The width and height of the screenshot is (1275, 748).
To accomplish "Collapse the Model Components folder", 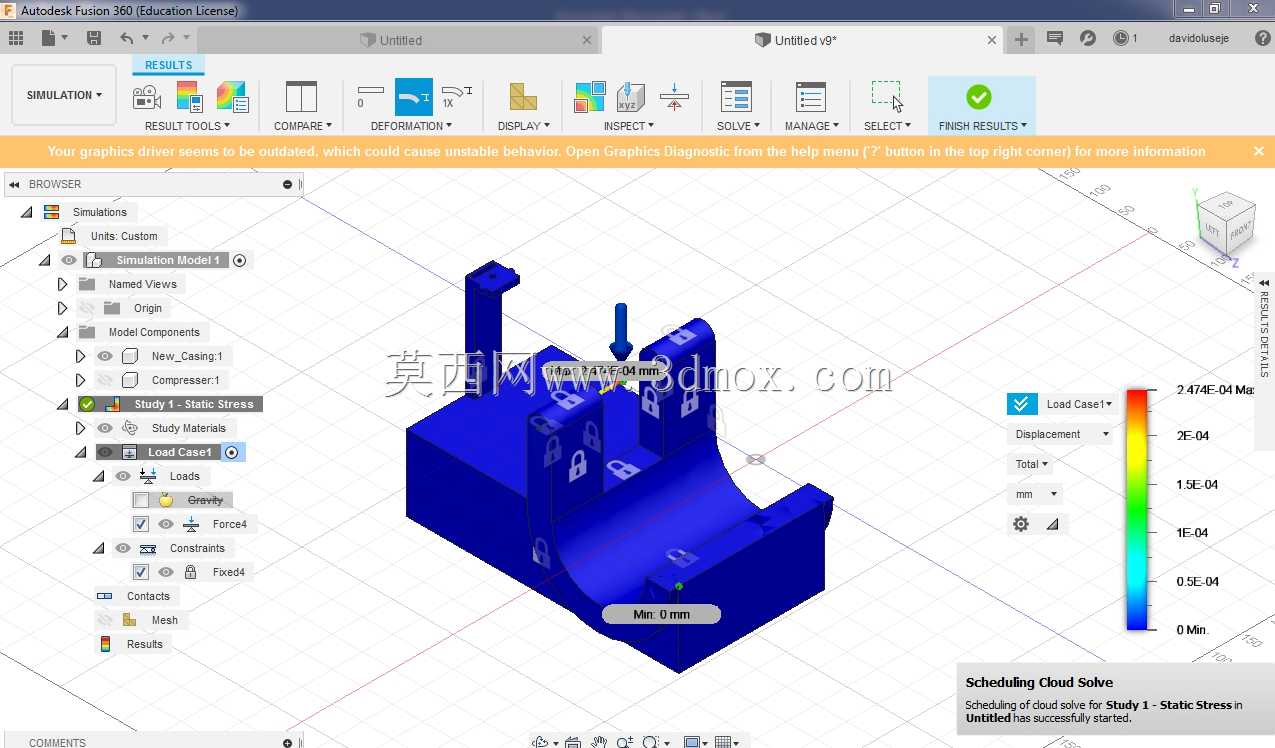I will [x=62, y=332].
